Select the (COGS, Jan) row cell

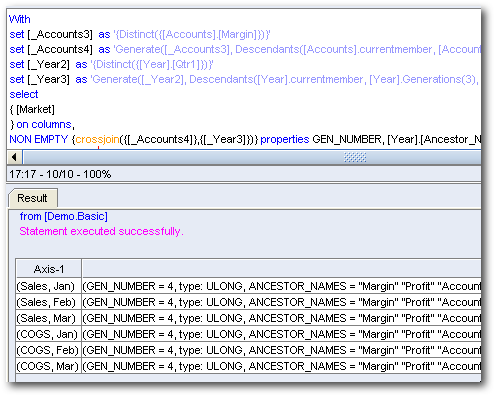click(x=49, y=334)
